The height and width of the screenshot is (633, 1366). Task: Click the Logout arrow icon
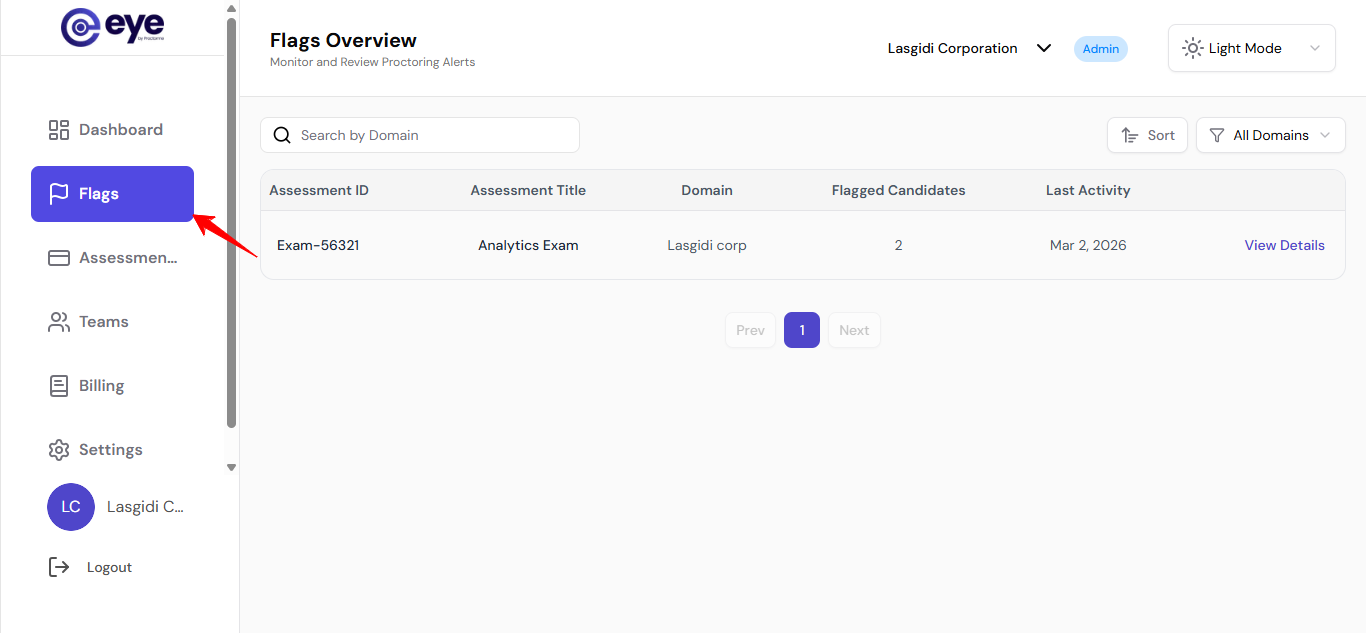[59, 567]
